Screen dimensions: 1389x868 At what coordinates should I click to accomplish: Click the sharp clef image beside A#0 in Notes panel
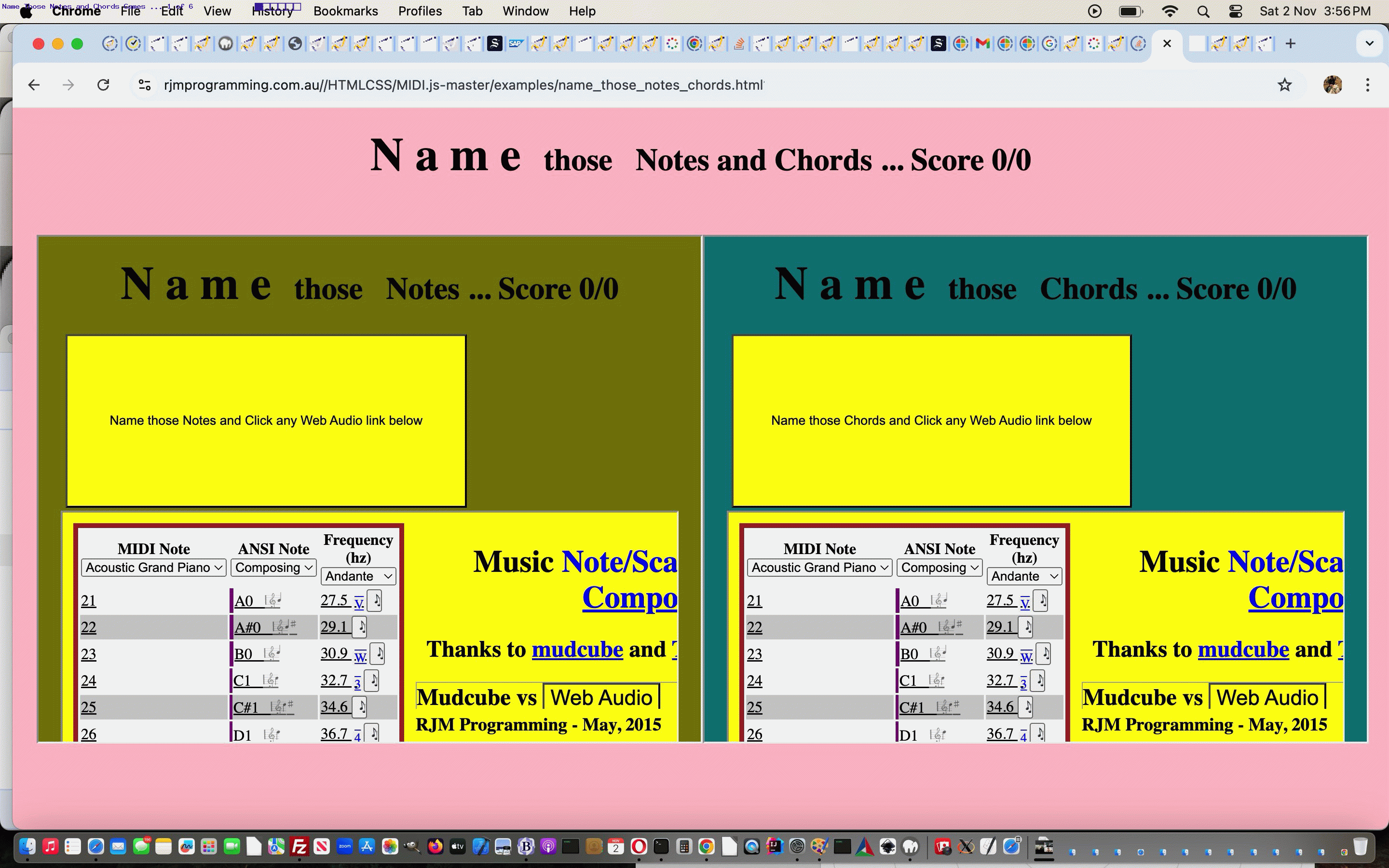pyautogui.click(x=284, y=626)
